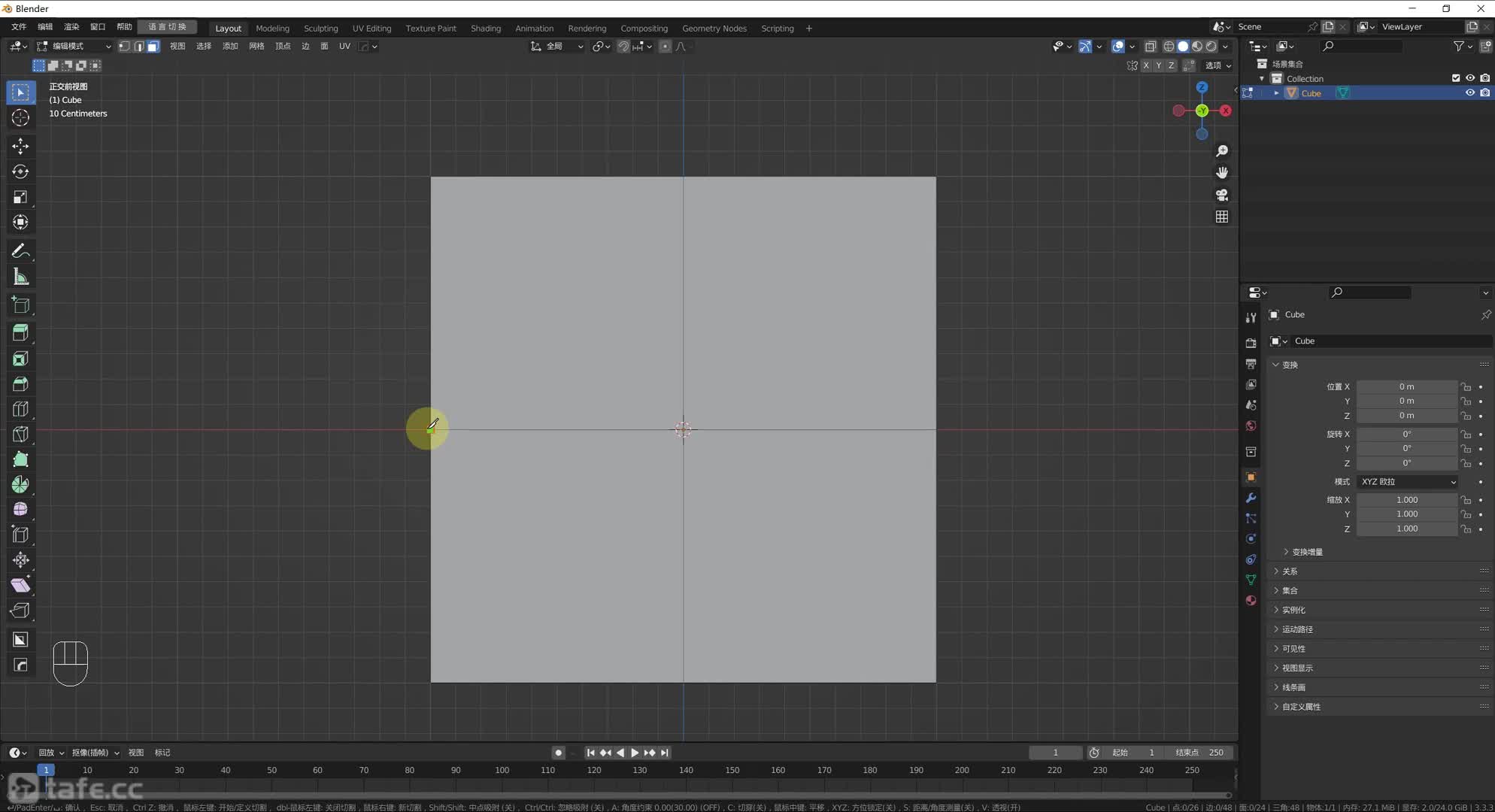Image resolution: width=1495 pixels, height=812 pixels.
Task: Expand the 关系 panel
Action: pos(1289,571)
